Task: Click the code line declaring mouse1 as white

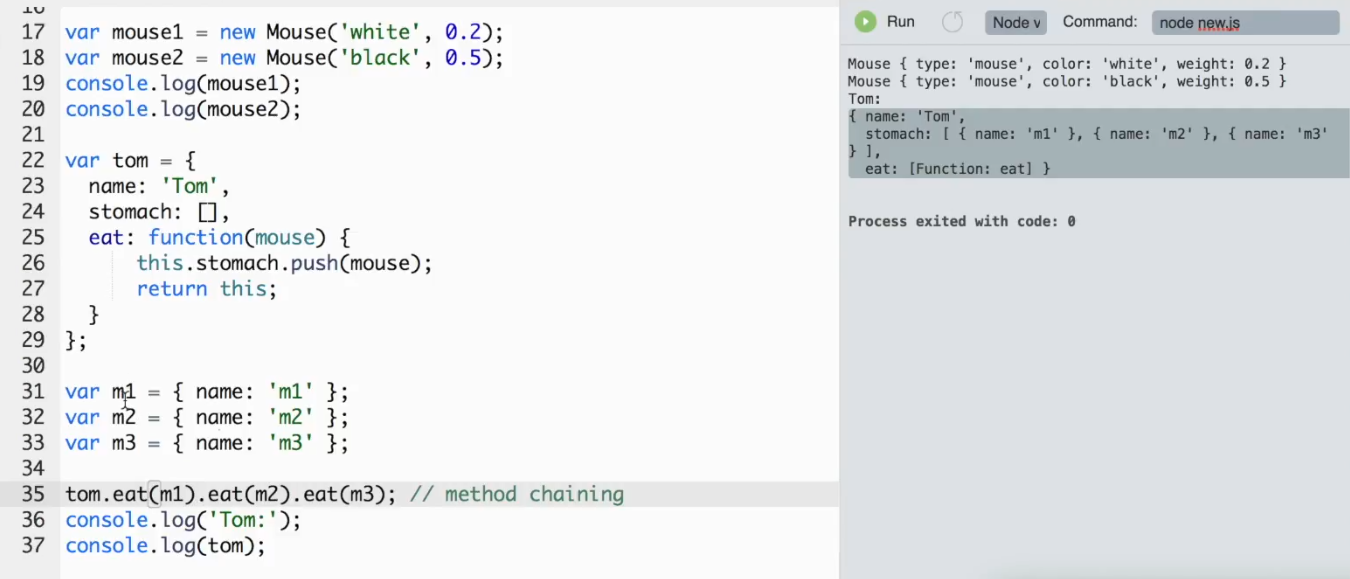Action: pyautogui.click(x=284, y=32)
